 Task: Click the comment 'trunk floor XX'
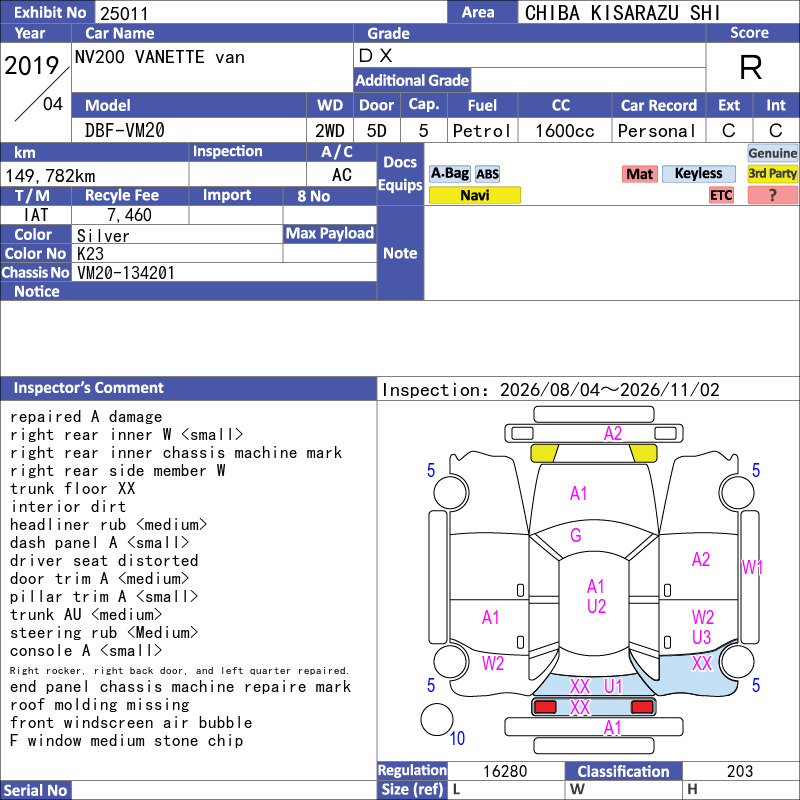point(72,489)
